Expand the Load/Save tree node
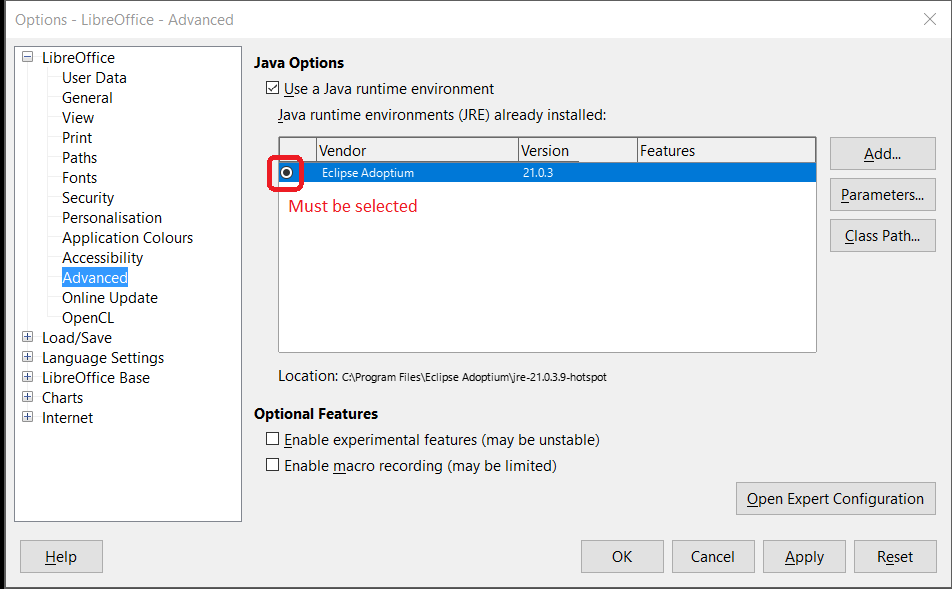952x589 pixels. coord(27,336)
